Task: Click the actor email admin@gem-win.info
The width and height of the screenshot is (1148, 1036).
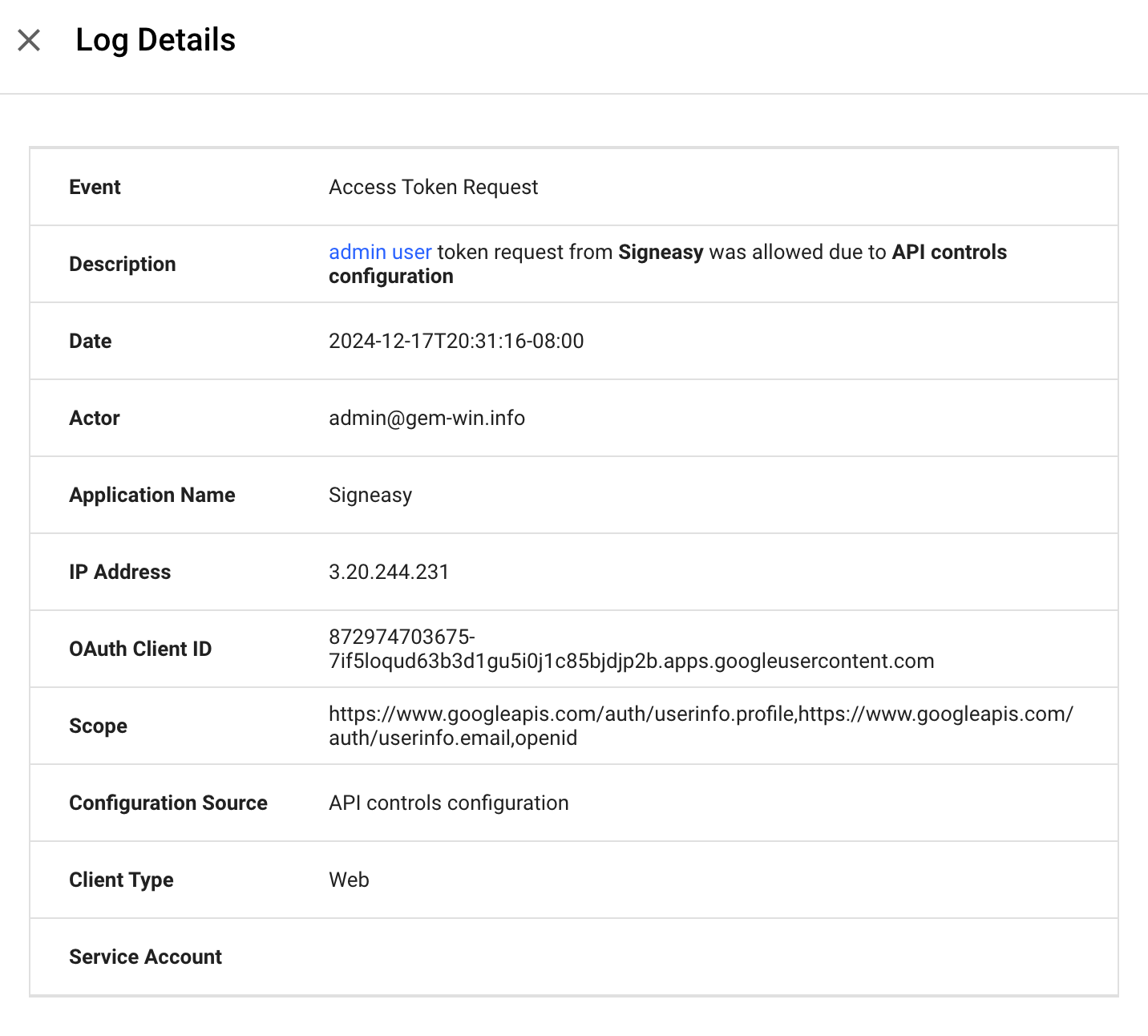Action: (426, 419)
